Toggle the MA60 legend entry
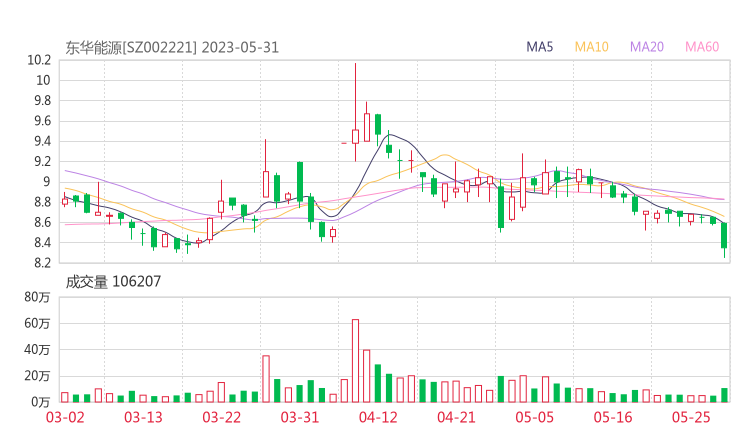 (x=702, y=47)
